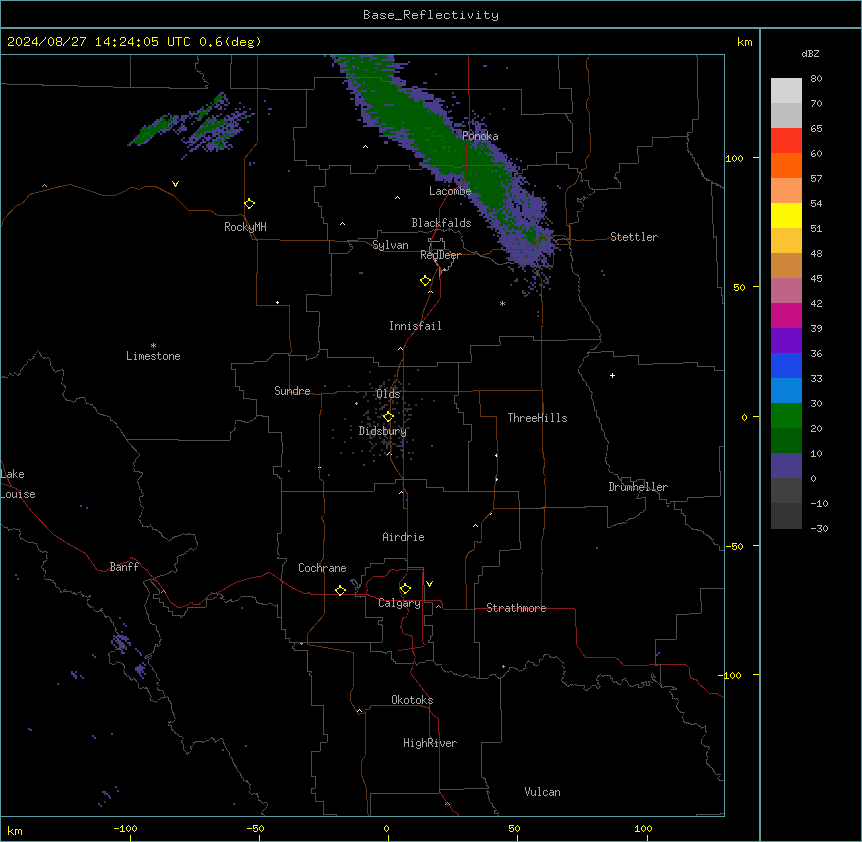Select the white swatch between 80 and 70

786,91
